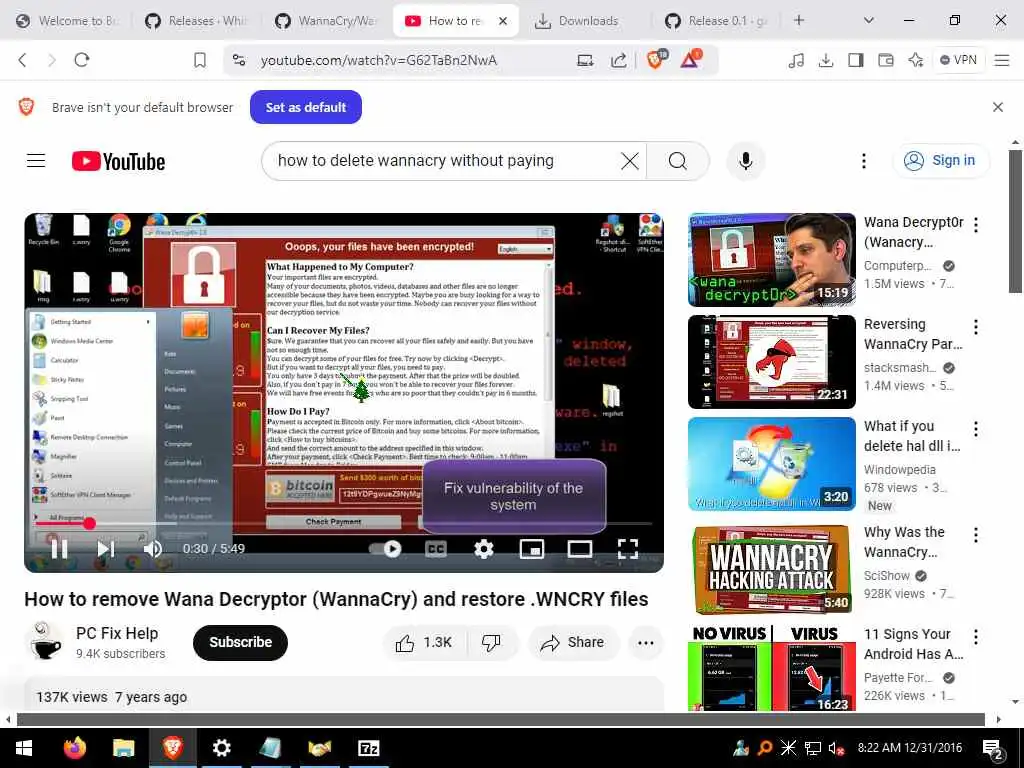Viewport: 1024px width, 768px height.
Task: Open Brave Rewards triangle icon
Action: (x=690, y=59)
